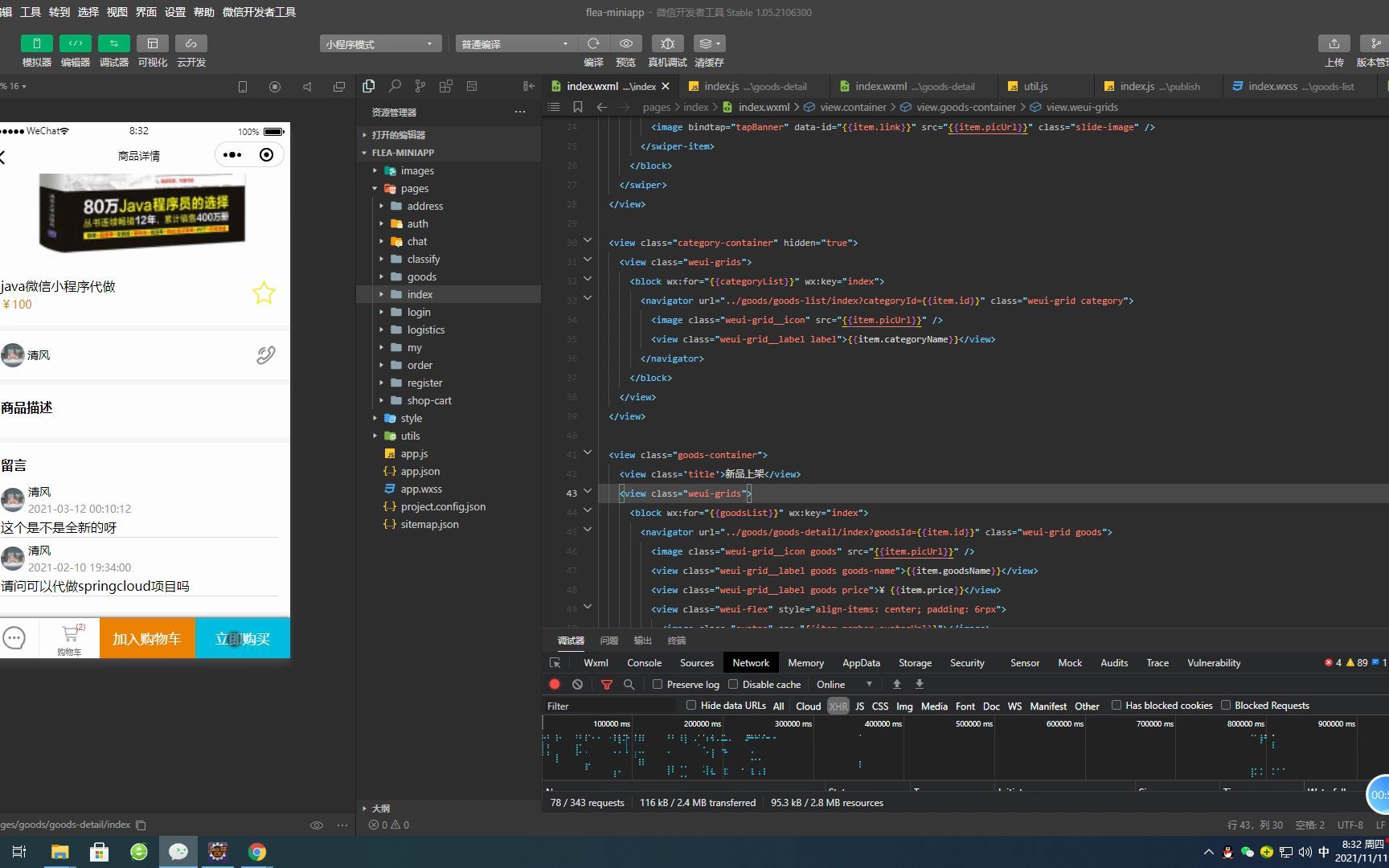Toggle the Debugger panel button
Image resolution: width=1389 pixels, height=868 pixels.
point(114,43)
